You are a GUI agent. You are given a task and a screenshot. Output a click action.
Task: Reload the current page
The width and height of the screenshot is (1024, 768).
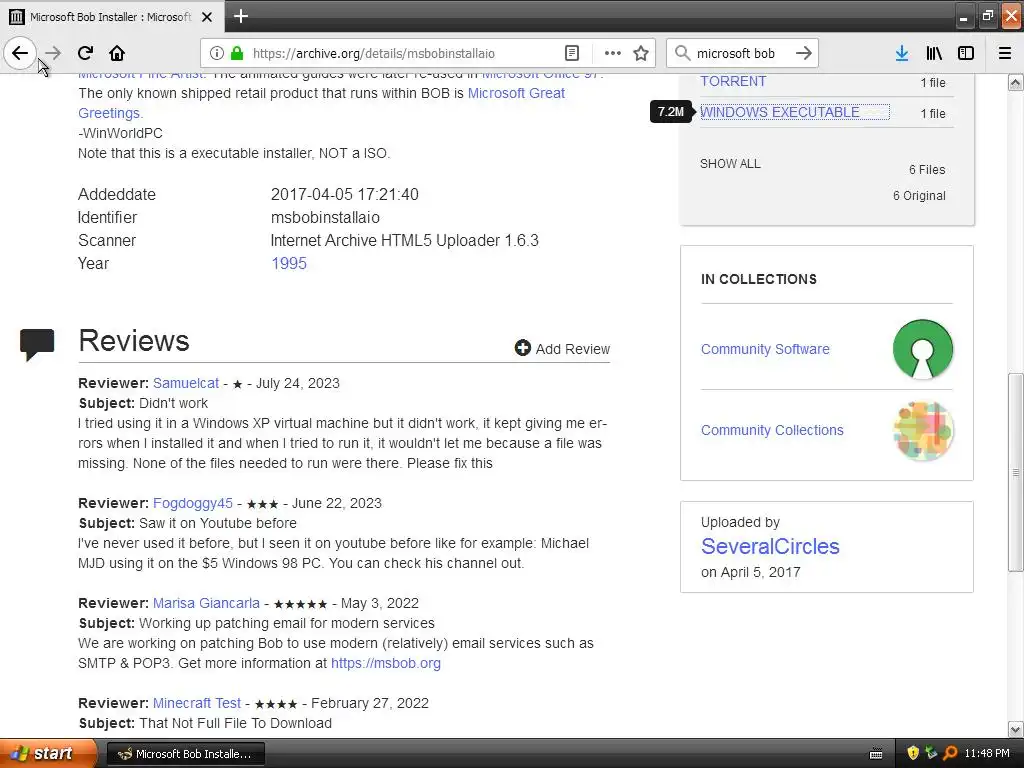tap(85, 53)
